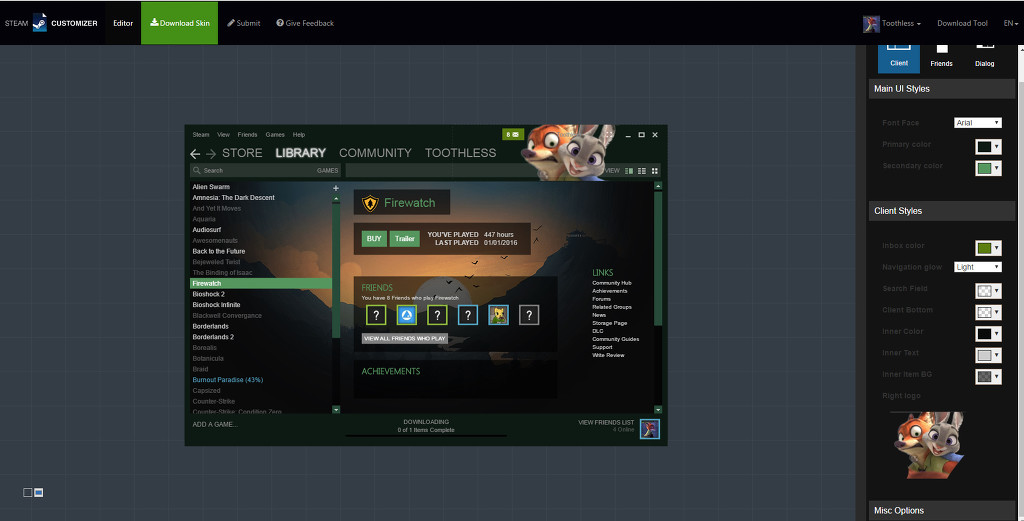Click ADD A GAME link
This screenshot has height=521, width=1024.
(x=215, y=424)
